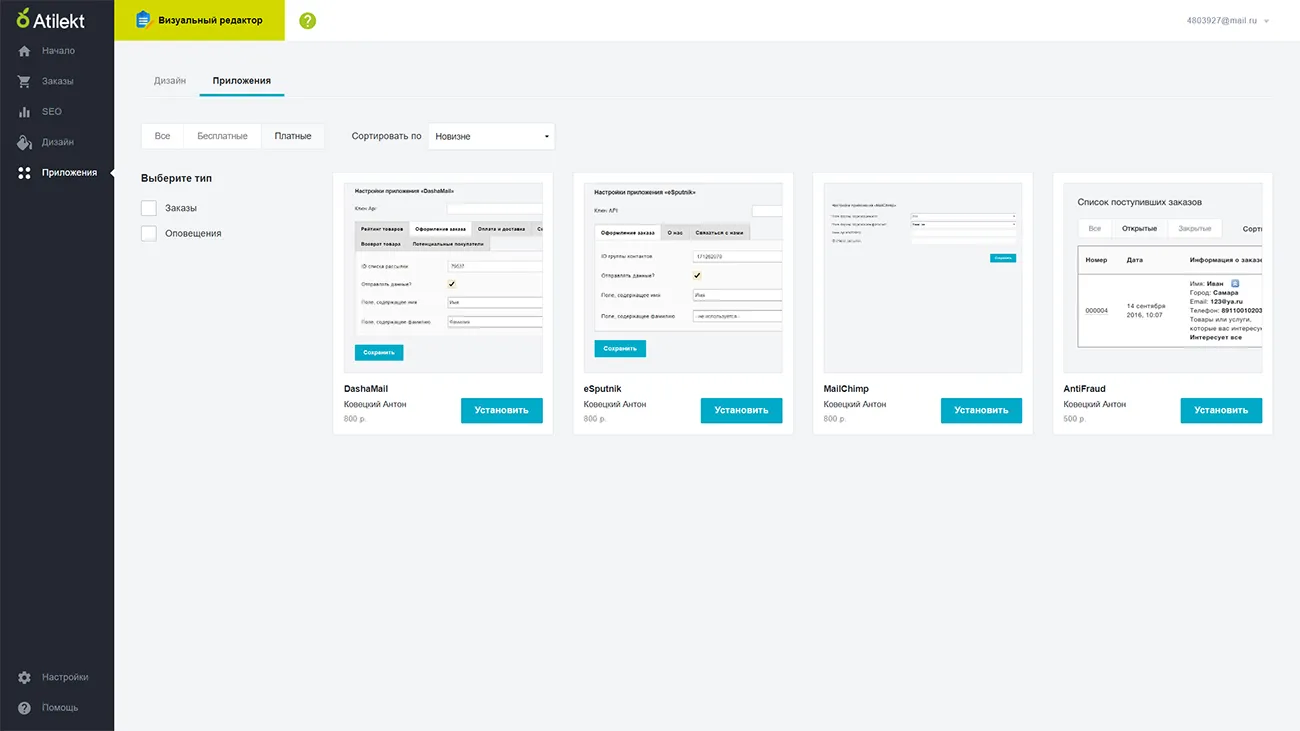Image resolution: width=1300 pixels, height=731 pixels.
Task: Open the SEO bar chart icon
Action: tap(25, 112)
